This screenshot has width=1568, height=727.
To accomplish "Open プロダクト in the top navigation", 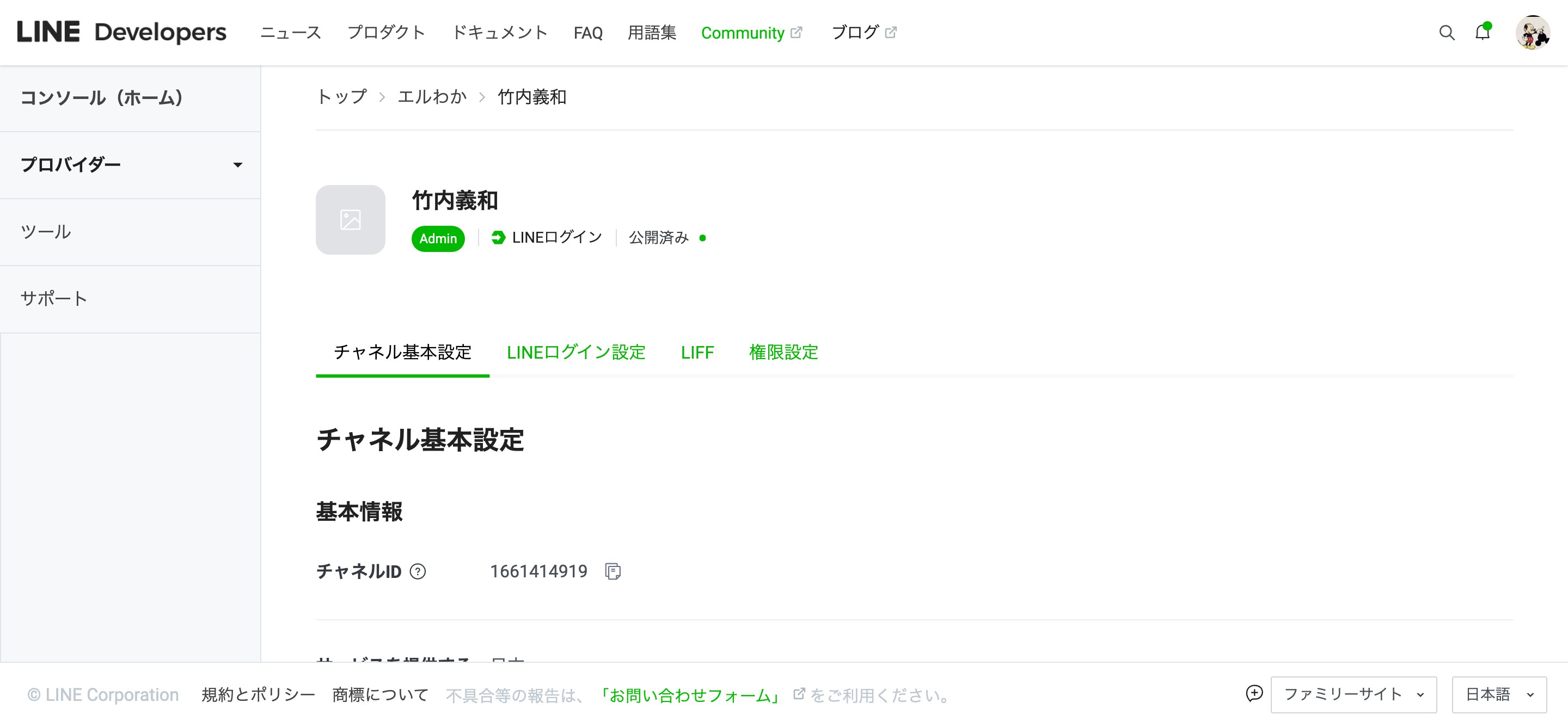I will pos(386,32).
